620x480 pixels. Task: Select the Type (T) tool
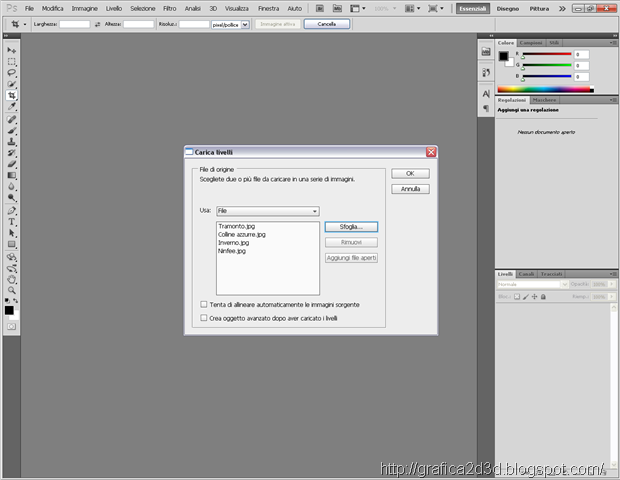[x=12, y=221]
